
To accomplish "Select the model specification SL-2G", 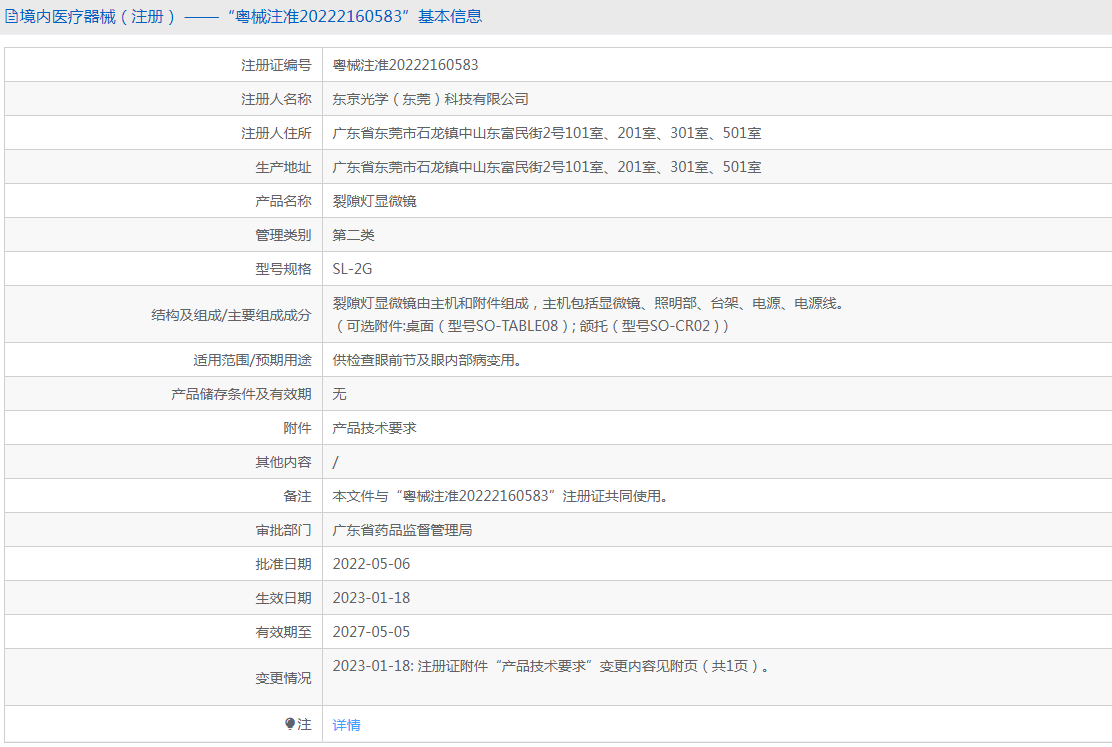I will pos(352,269).
